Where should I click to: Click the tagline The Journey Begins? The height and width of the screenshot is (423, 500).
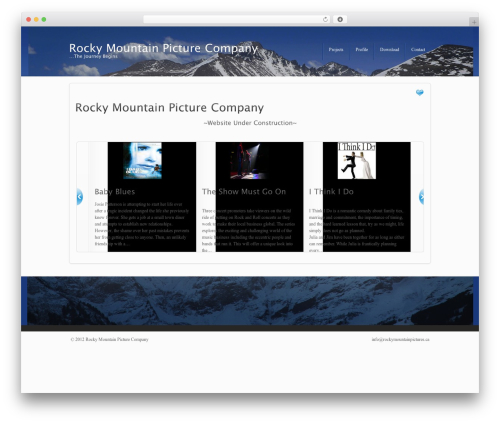[x=93, y=56]
